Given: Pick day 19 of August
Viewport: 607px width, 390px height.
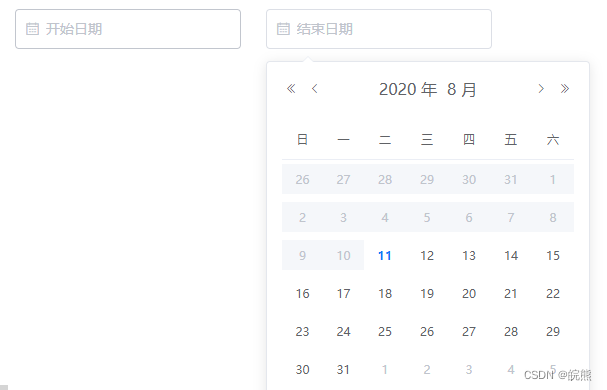Looking at the screenshot, I should (x=427, y=294).
